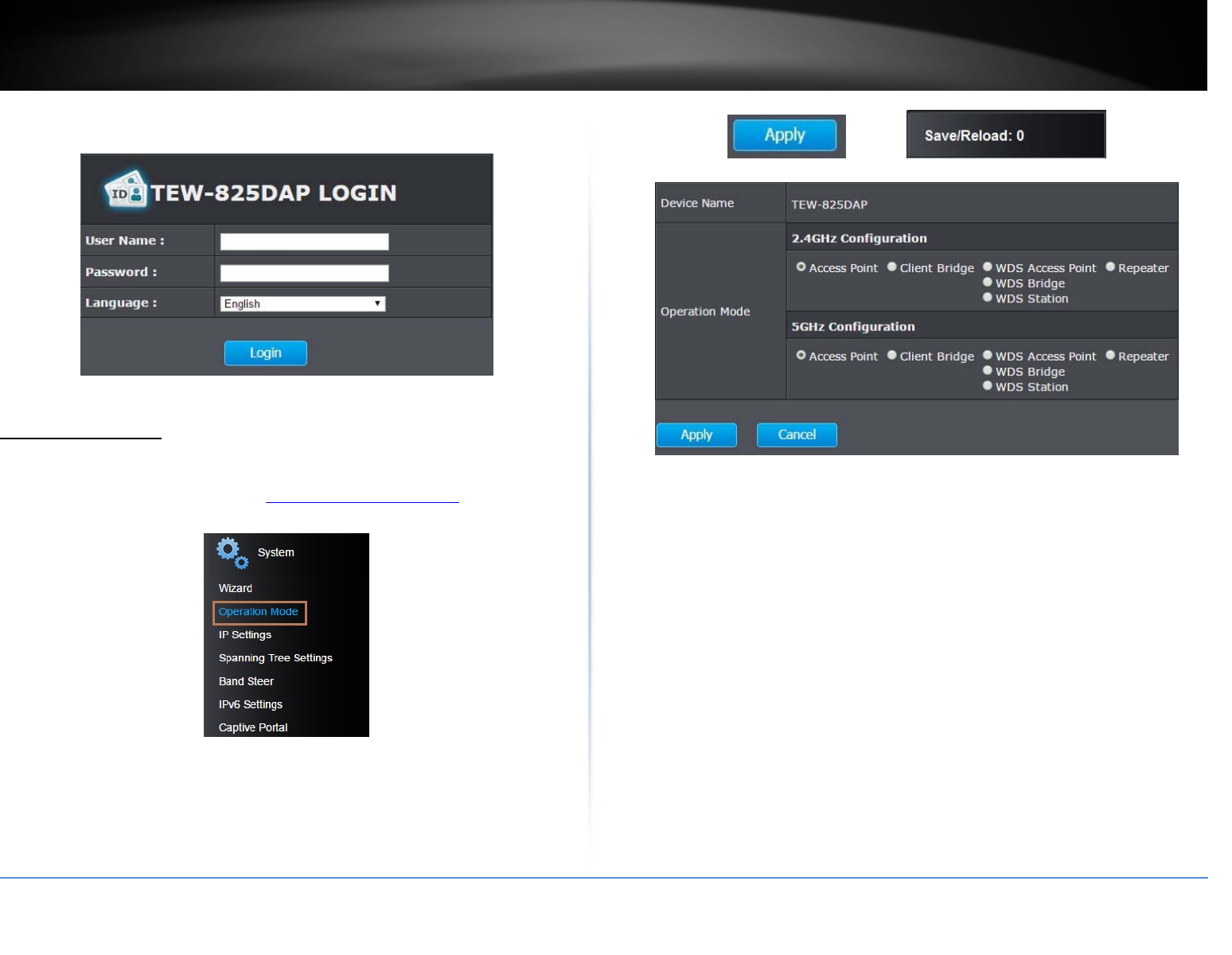Click the Password input field
1232x955 pixels.
pos(304,273)
